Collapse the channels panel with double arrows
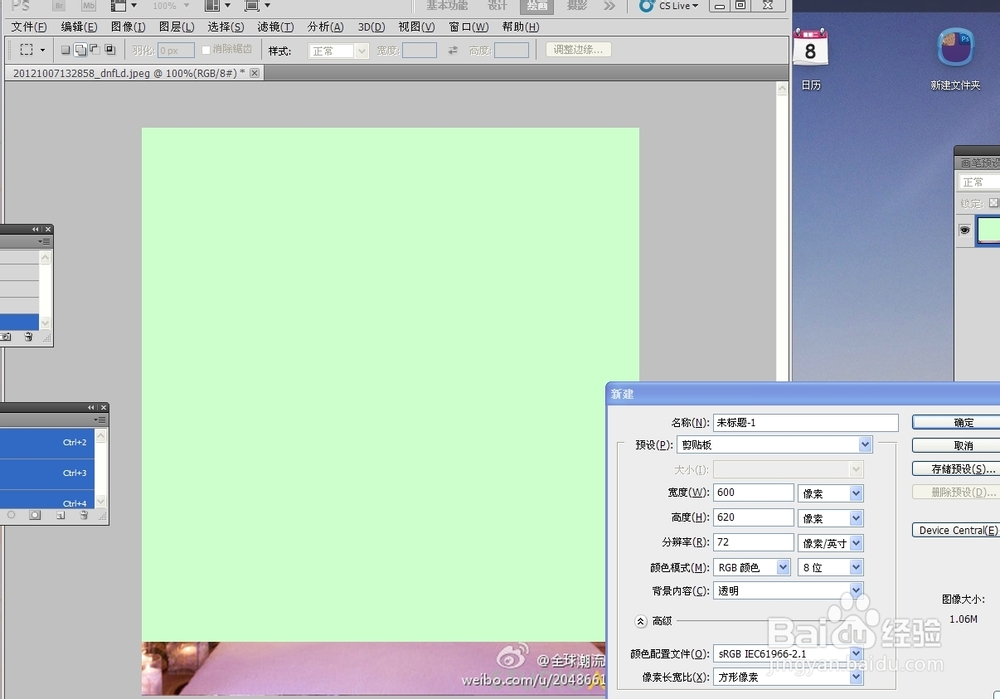 point(91,408)
